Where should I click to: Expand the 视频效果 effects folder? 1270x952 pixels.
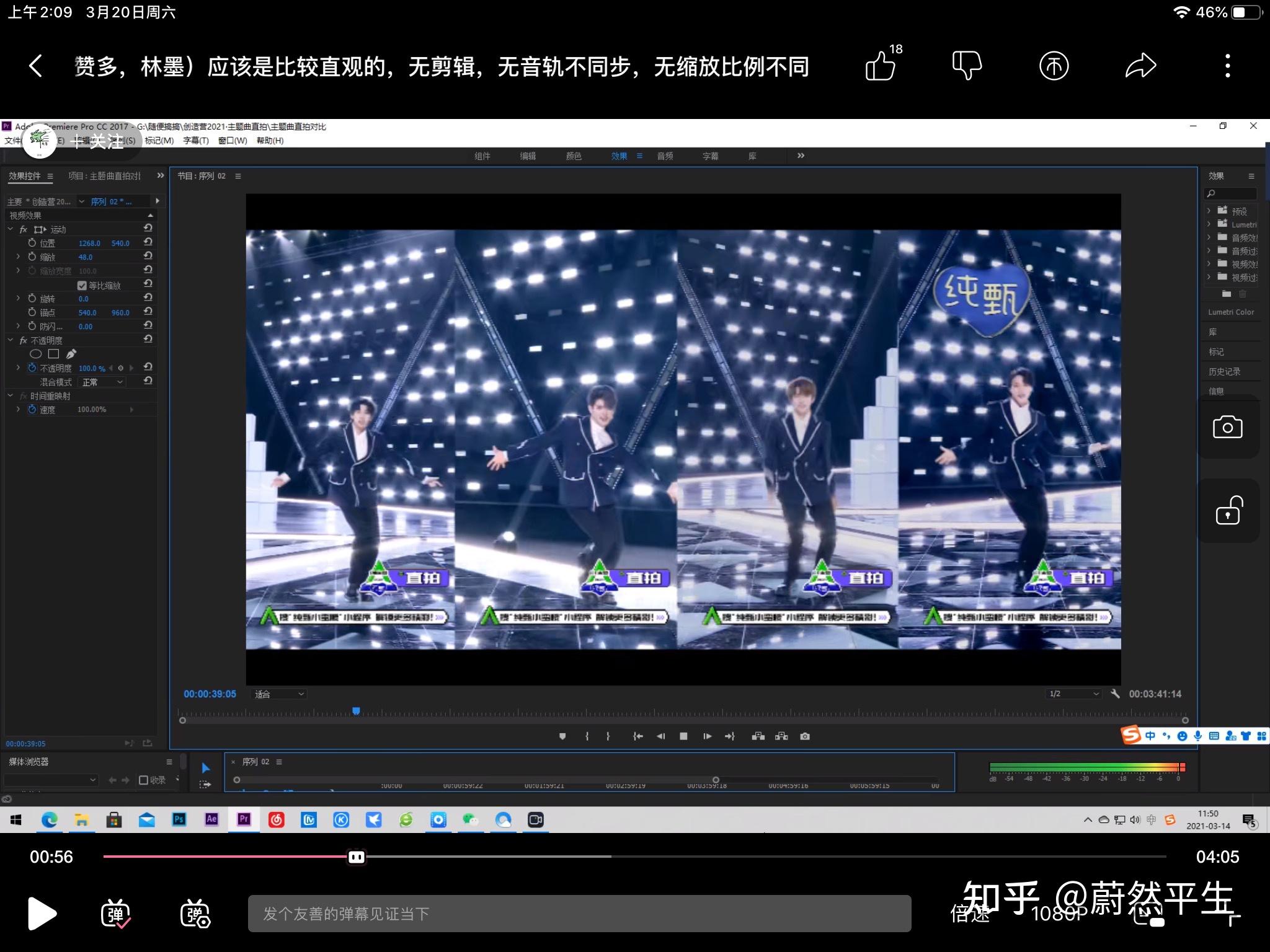pyautogui.click(x=1209, y=264)
